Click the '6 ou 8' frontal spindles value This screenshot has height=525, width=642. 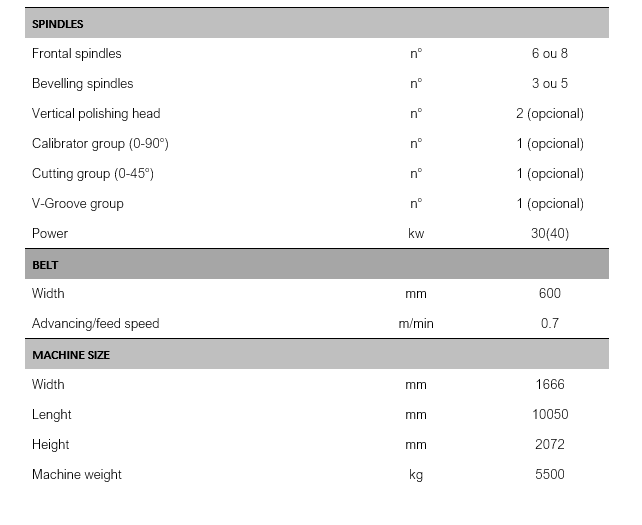click(x=550, y=54)
